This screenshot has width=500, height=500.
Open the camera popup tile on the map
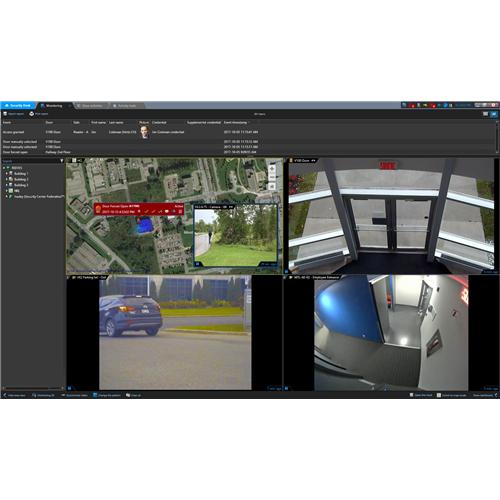pyautogui.click(x=235, y=235)
